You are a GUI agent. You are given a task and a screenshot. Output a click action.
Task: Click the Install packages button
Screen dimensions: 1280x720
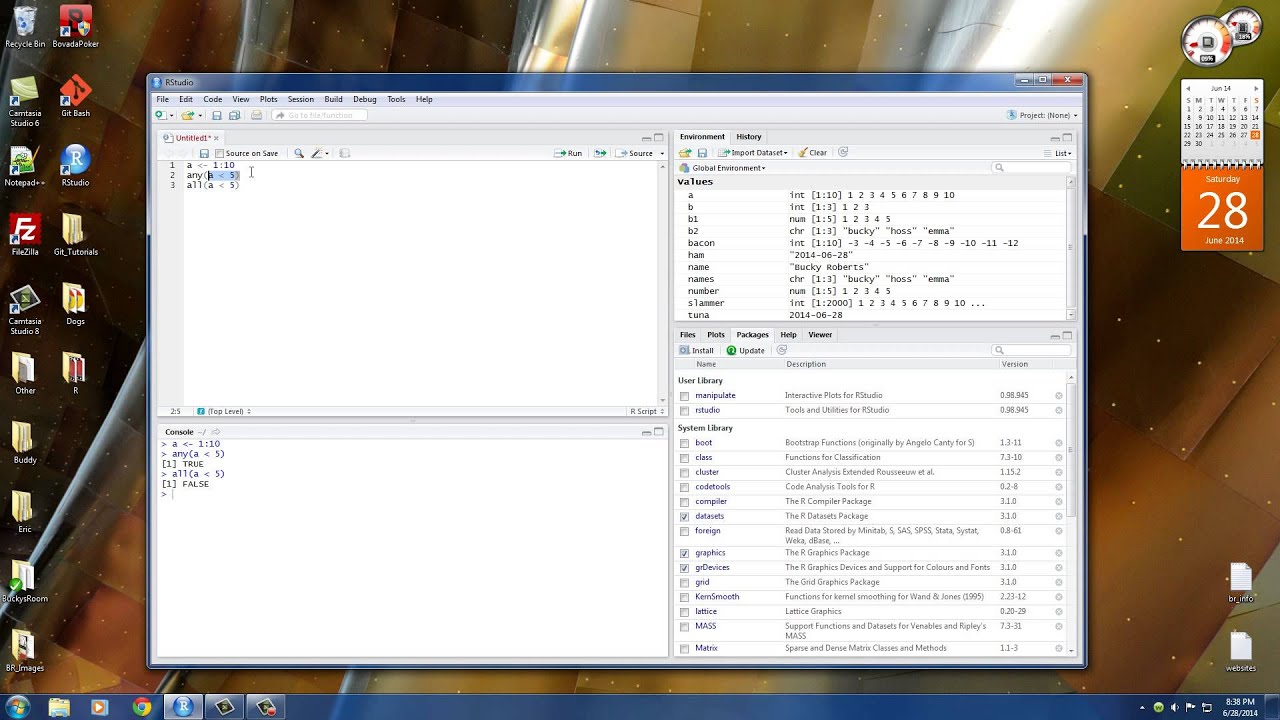click(697, 350)
